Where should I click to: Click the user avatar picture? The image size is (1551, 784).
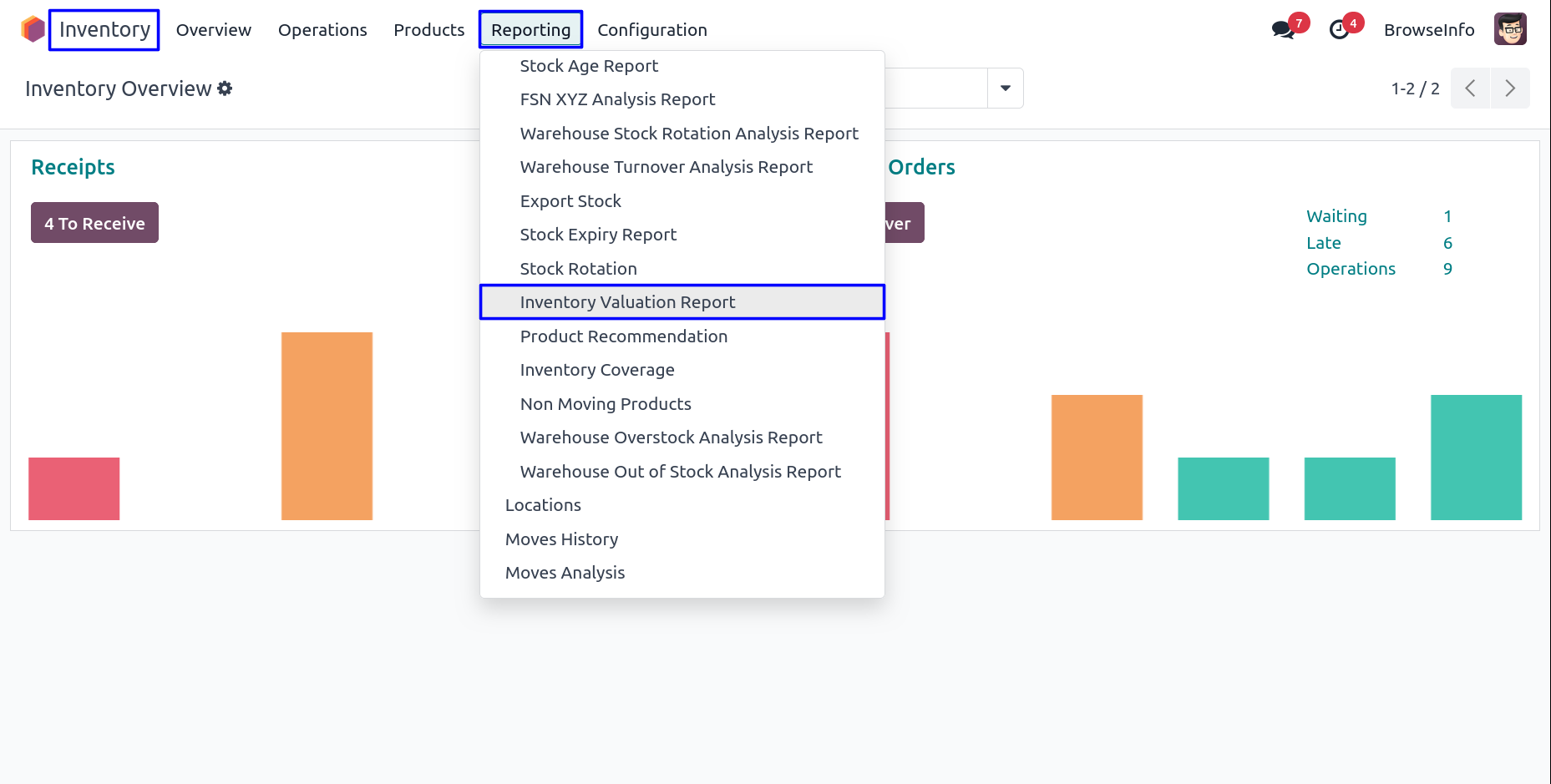pyautogui.click(x=1510, y=29)
